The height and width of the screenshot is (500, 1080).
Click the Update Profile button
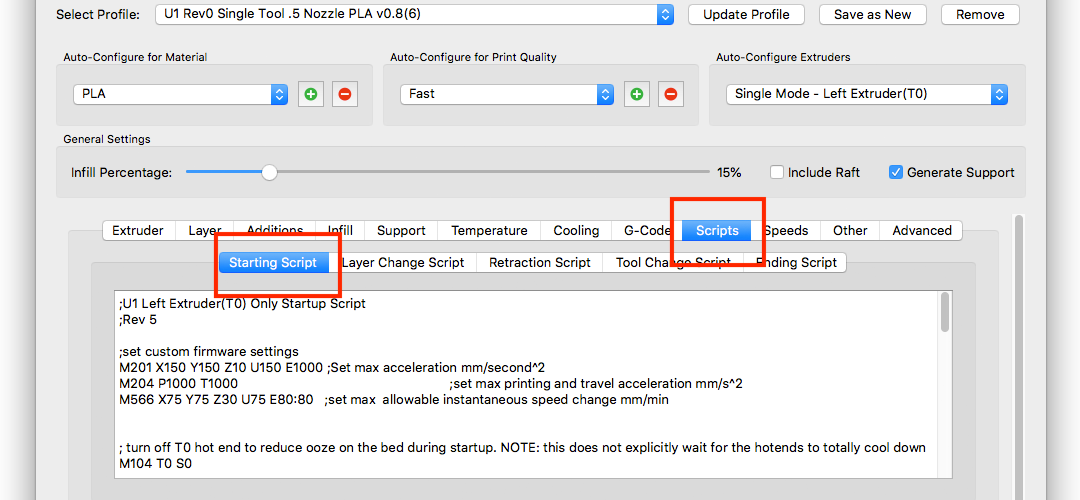[746, 14]
